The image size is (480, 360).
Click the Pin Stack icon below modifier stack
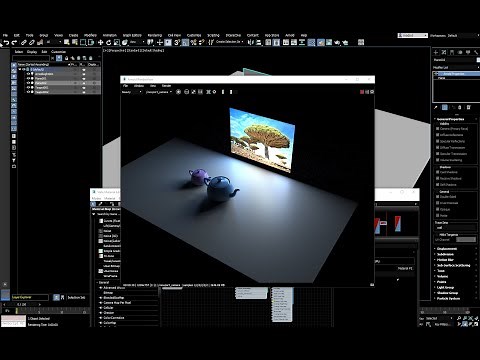(436, 107)
